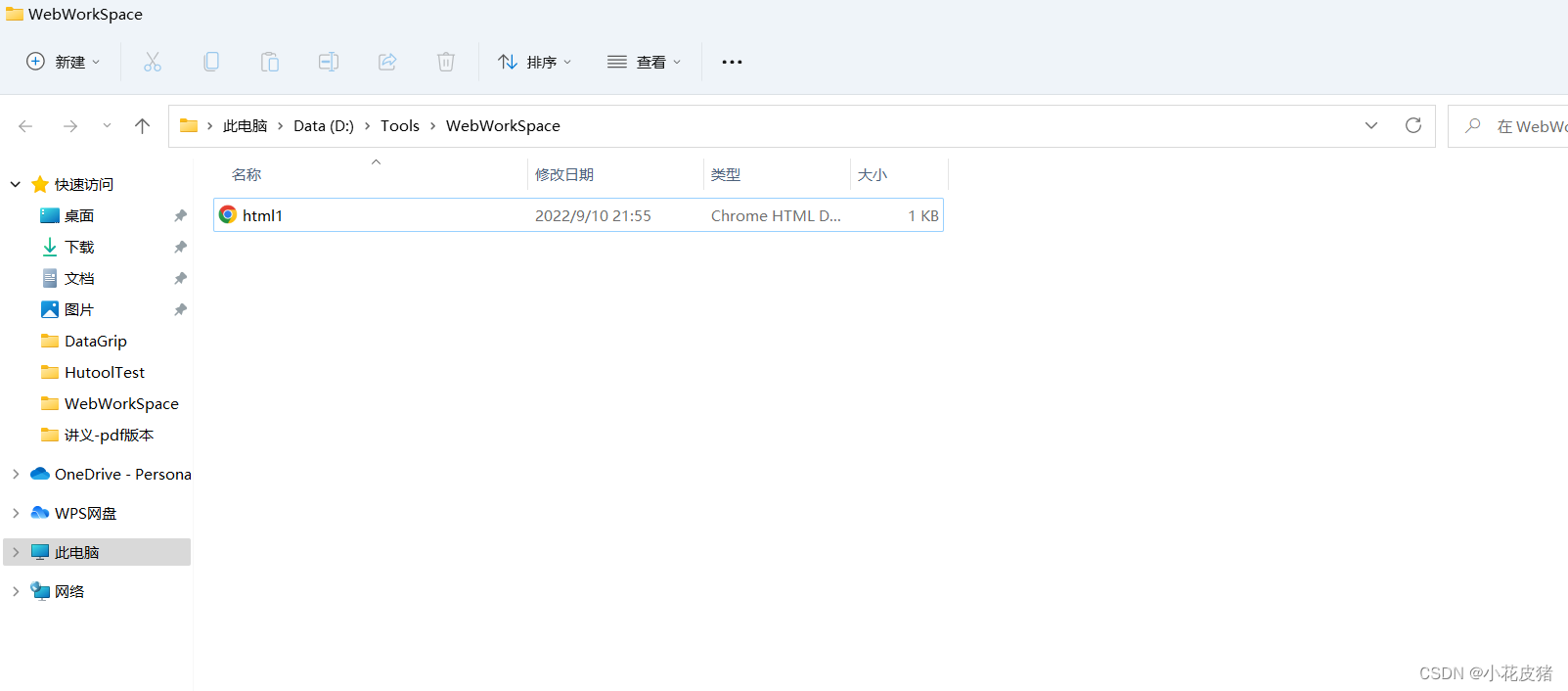Open the three-dots more options menu

point(732,62)
